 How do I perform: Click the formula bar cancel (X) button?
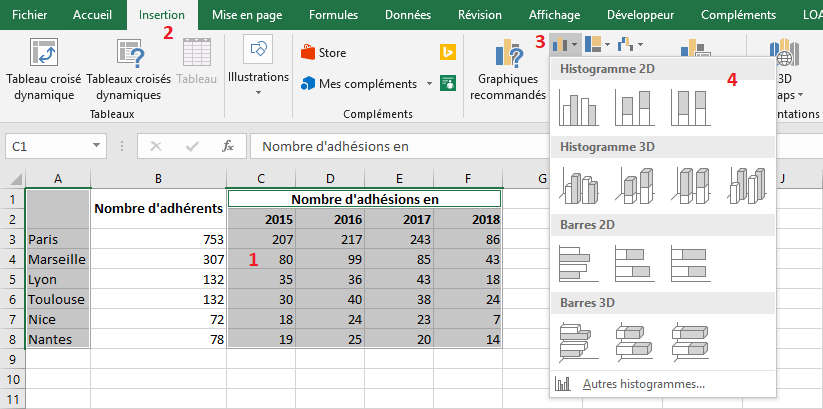point(156,146)
